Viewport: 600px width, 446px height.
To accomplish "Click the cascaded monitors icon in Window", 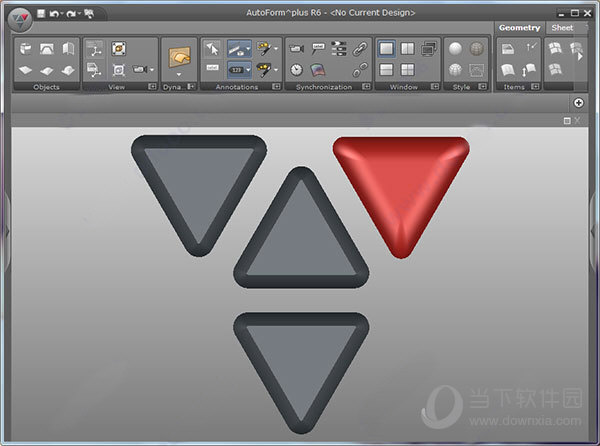I will pos(429,49).
